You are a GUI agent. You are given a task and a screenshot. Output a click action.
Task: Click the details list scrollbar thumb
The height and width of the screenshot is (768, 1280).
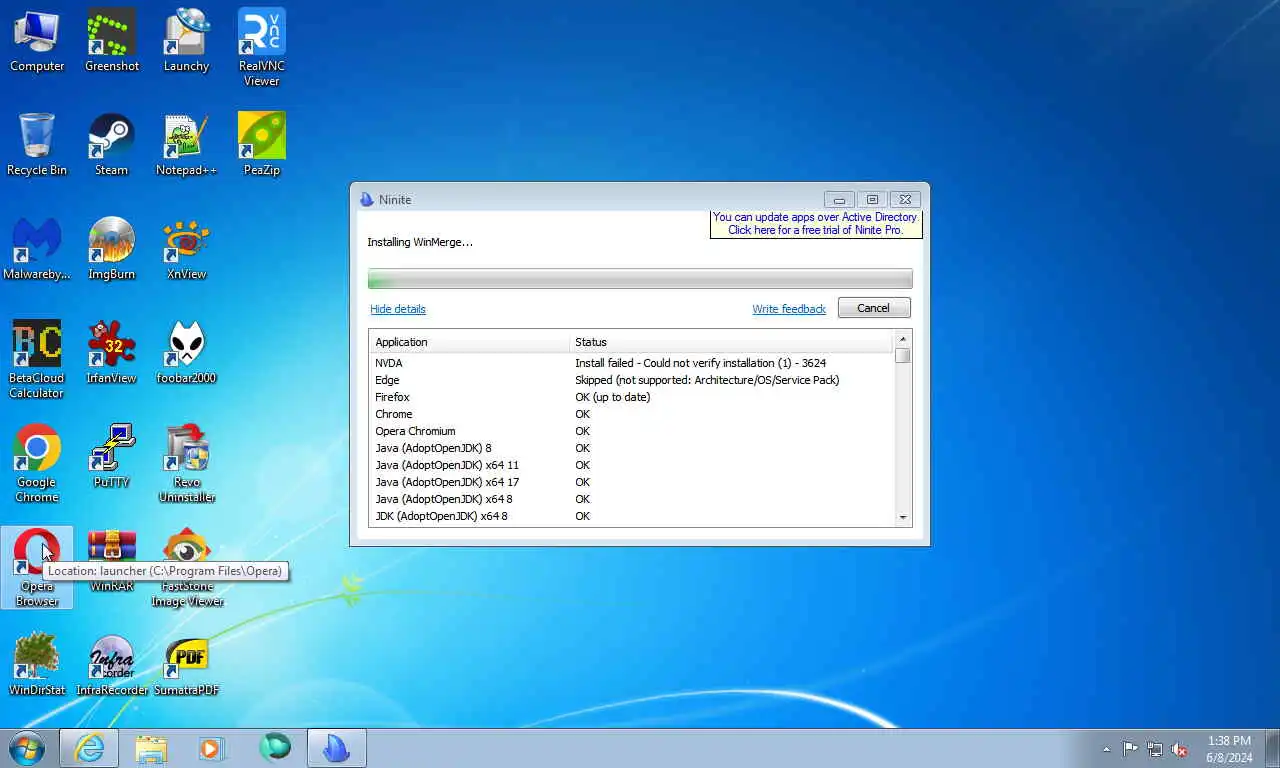[x=903, y=355]
